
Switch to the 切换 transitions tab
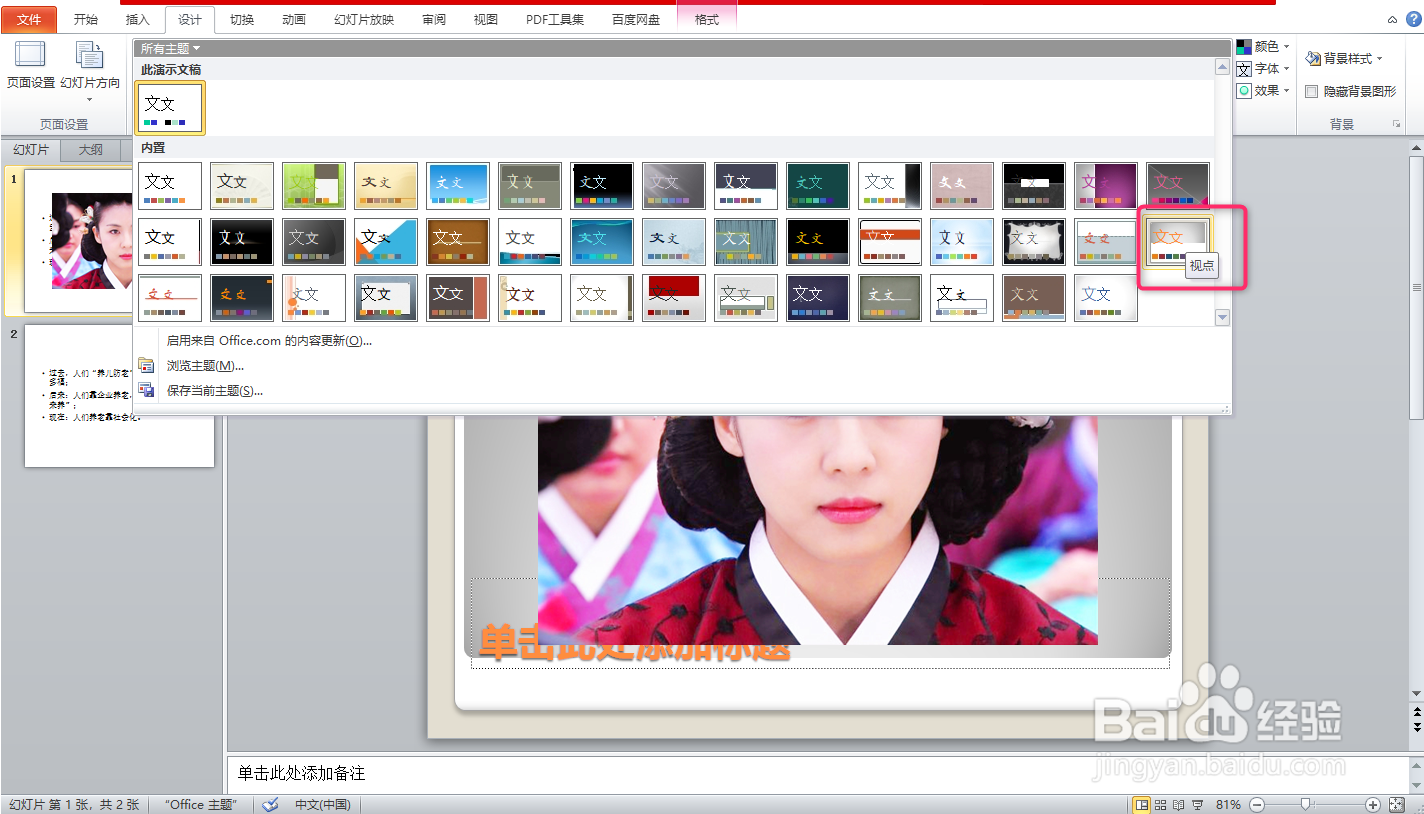coord(242,19)
